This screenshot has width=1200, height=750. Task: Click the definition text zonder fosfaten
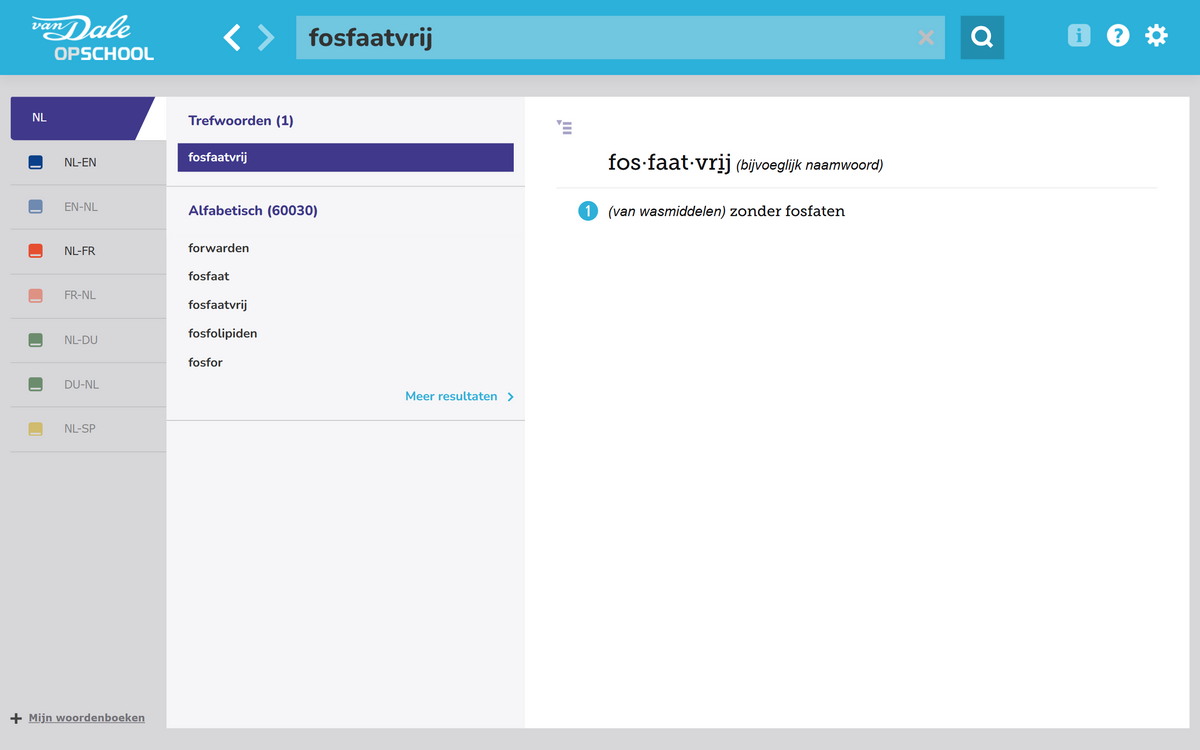[788, 211]
